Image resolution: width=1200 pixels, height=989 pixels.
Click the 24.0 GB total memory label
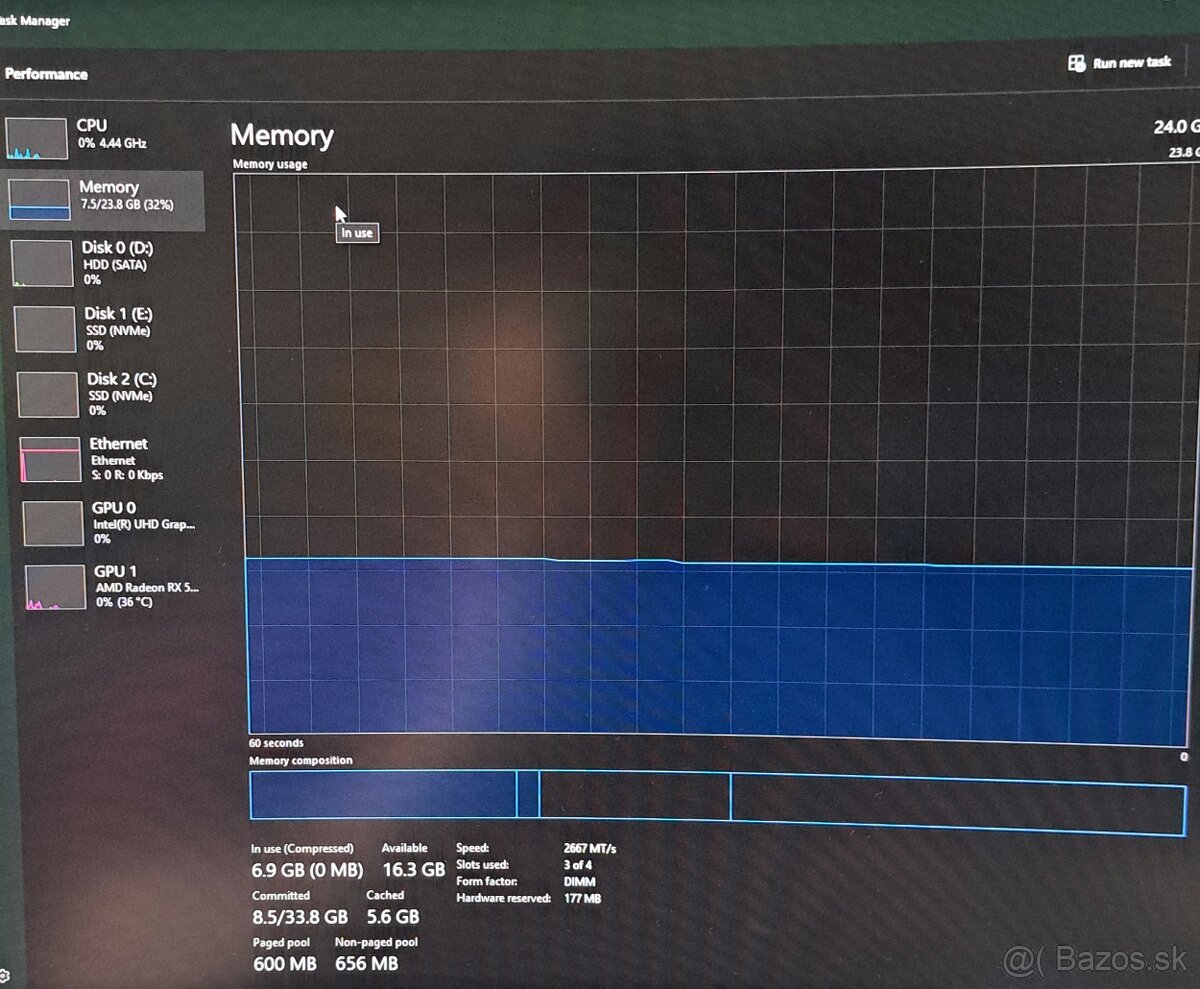(x=1178, y=126)
